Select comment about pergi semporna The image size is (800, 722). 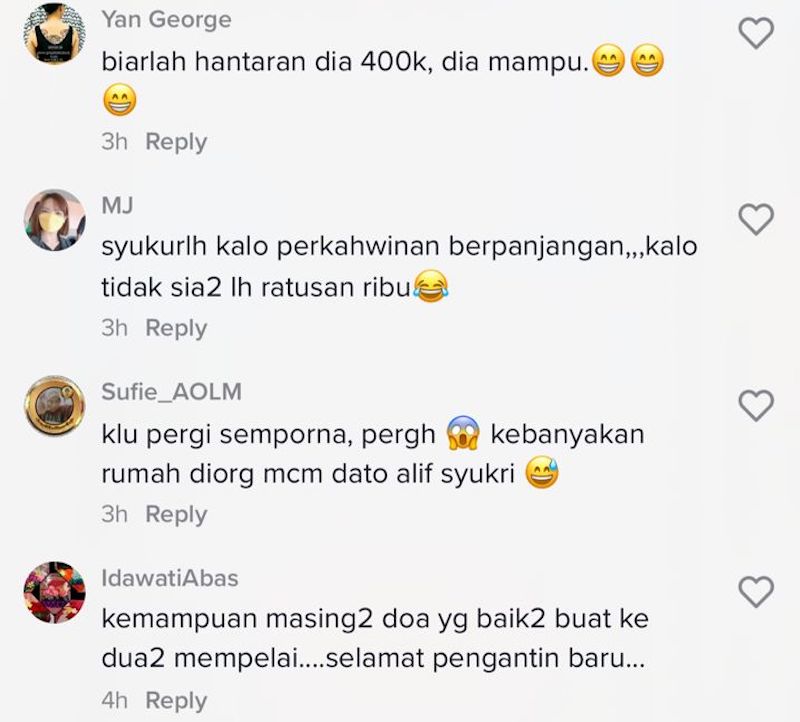(373, 454)
